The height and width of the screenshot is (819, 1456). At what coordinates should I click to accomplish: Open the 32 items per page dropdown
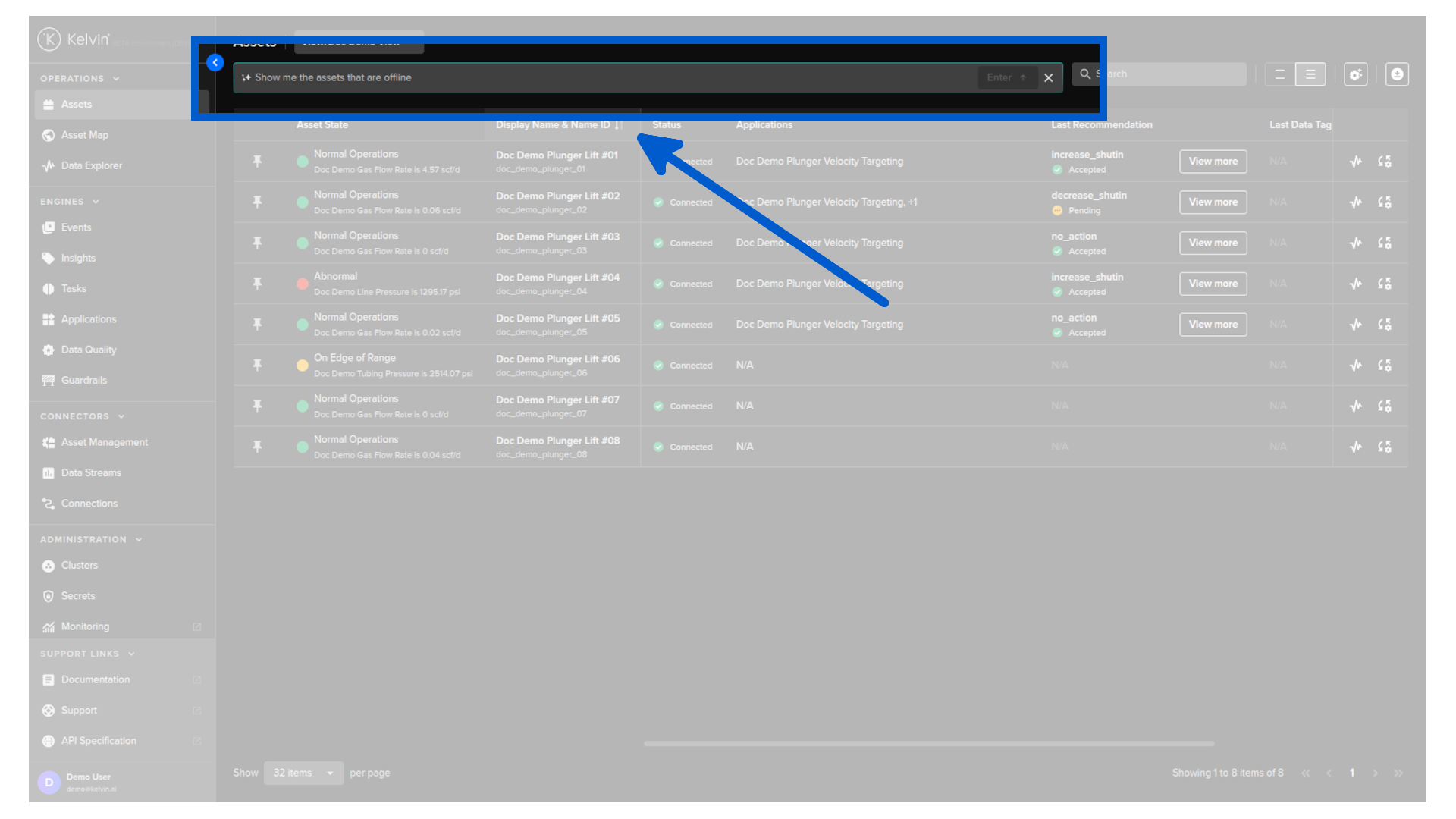click(x=303, y=773)
